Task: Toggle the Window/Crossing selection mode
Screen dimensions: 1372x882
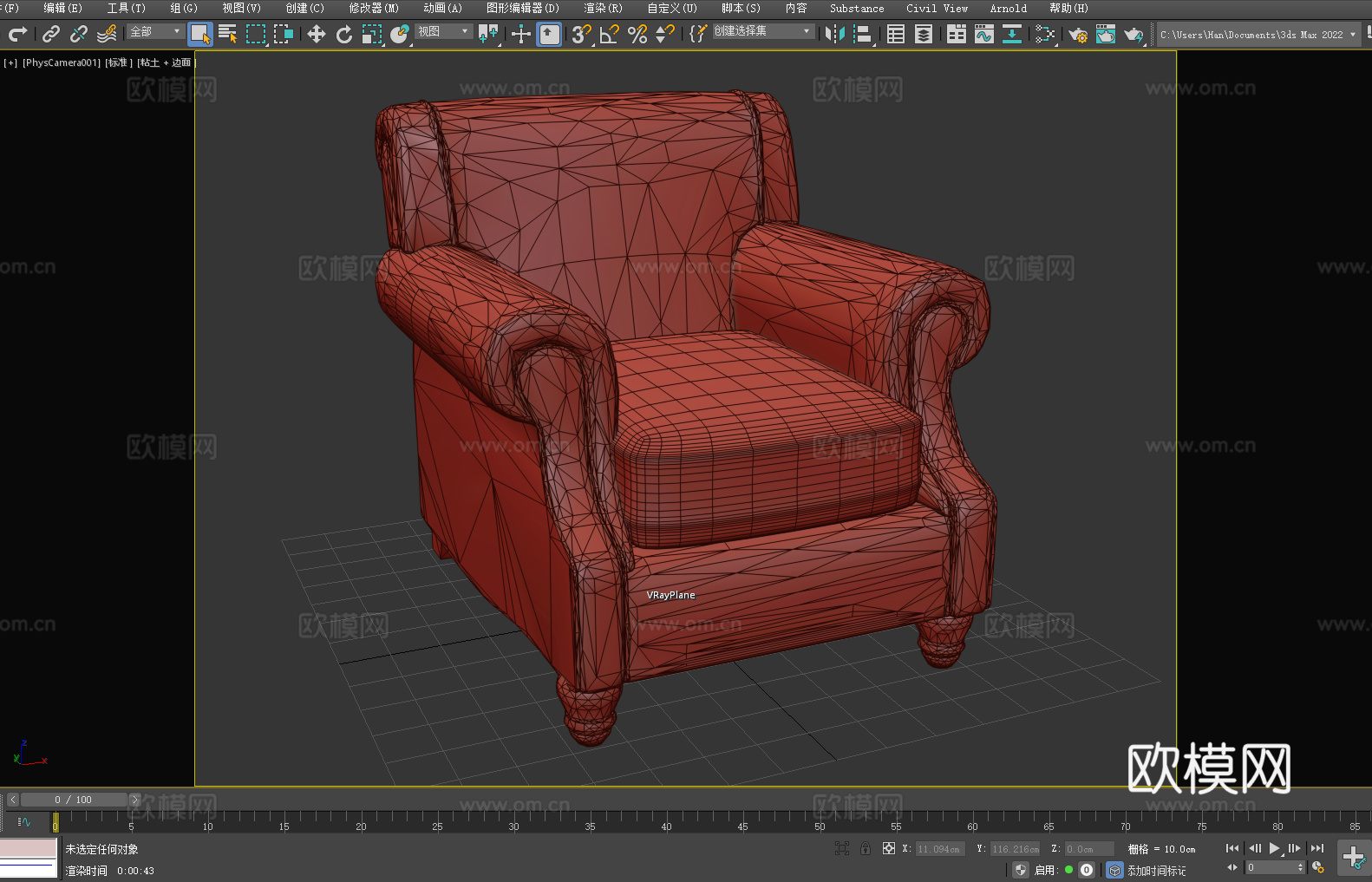Action: pos(284,34)
